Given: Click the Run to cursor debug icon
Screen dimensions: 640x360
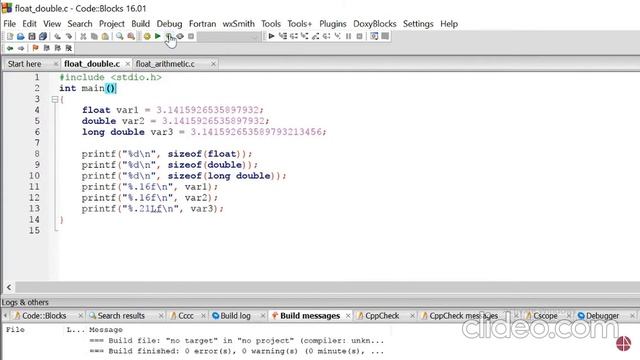Looking at the screenshot, I should (x=282, y=36).
